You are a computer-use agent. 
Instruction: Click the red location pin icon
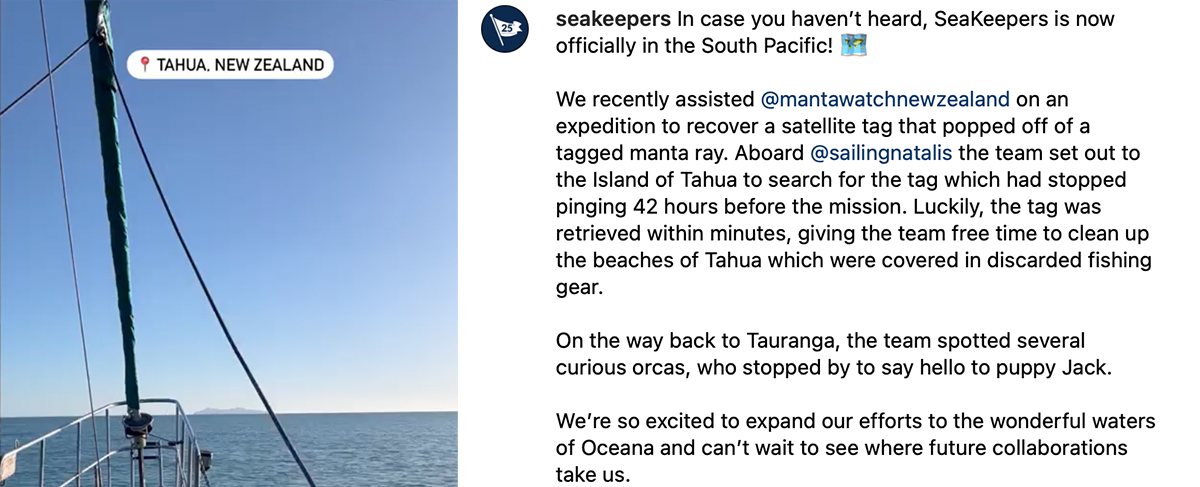145,66
